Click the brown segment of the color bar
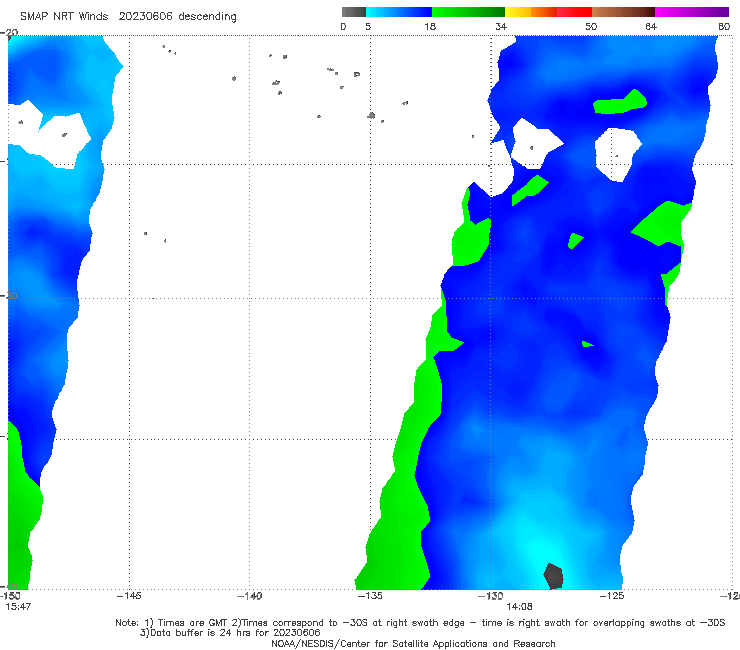Image resolution: width=740 pixels, height=650 pixels. [623, 12]
